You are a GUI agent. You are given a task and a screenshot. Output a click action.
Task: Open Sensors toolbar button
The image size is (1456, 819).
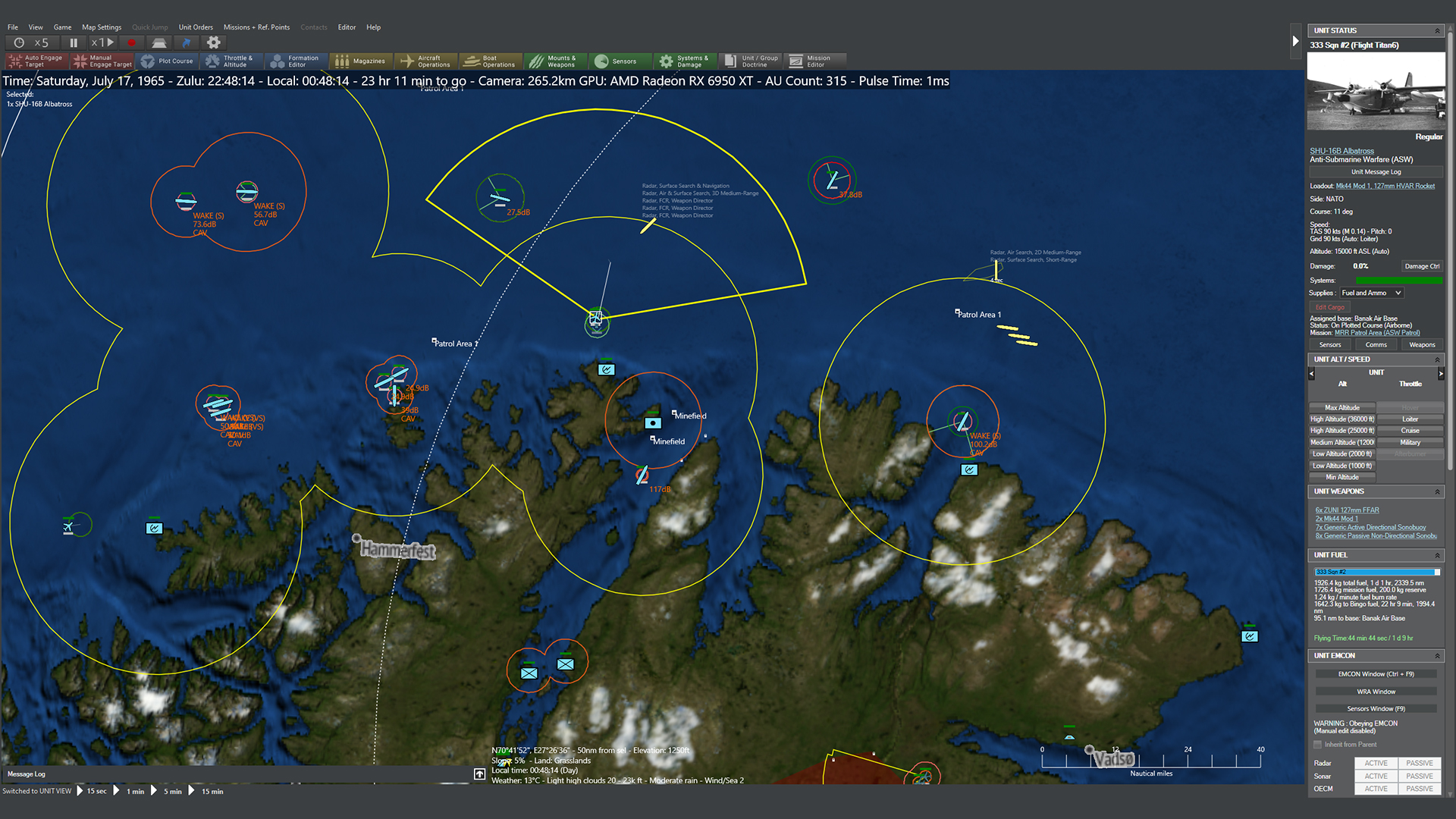pos(620,61)
